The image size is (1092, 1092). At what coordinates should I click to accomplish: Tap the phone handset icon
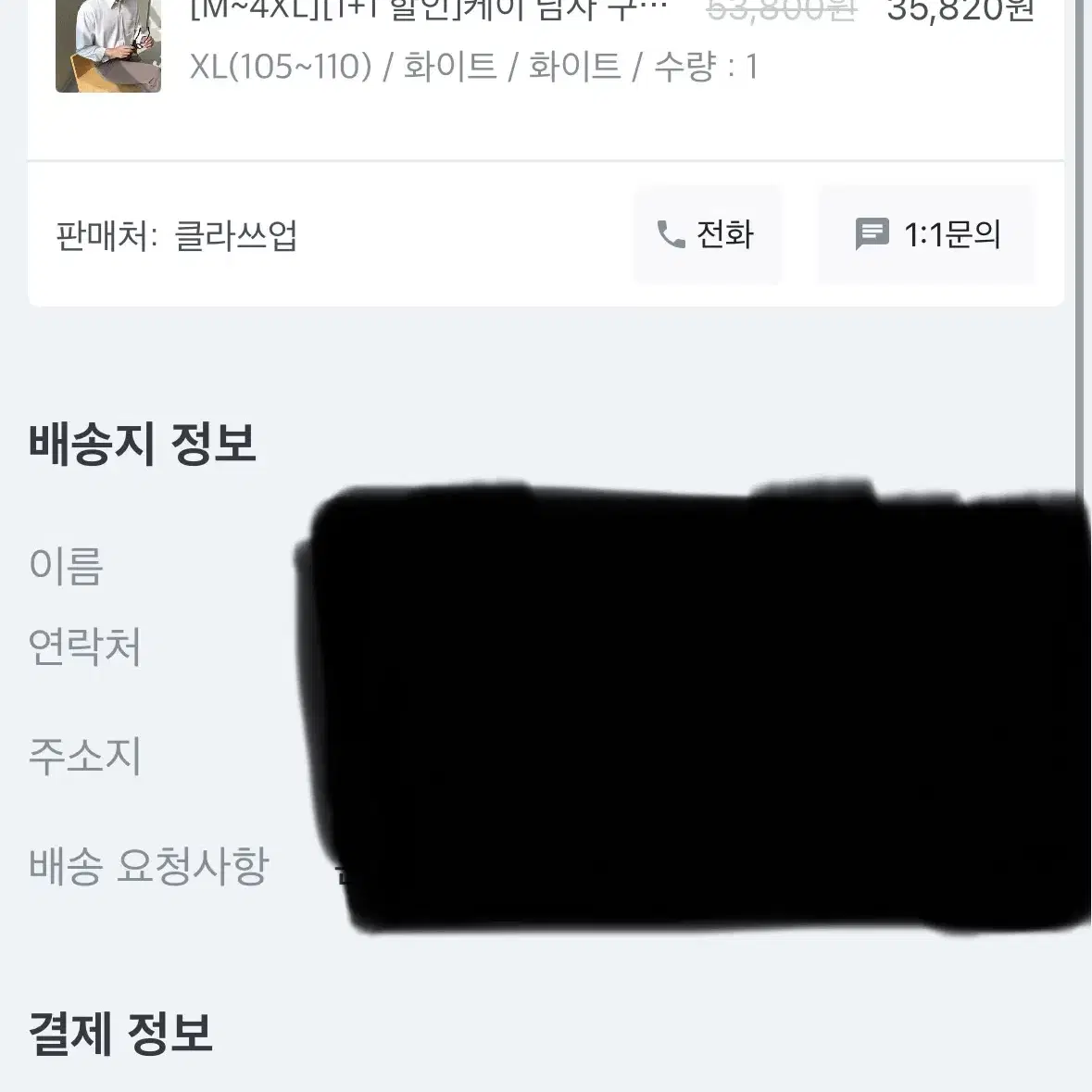(671, 234)
